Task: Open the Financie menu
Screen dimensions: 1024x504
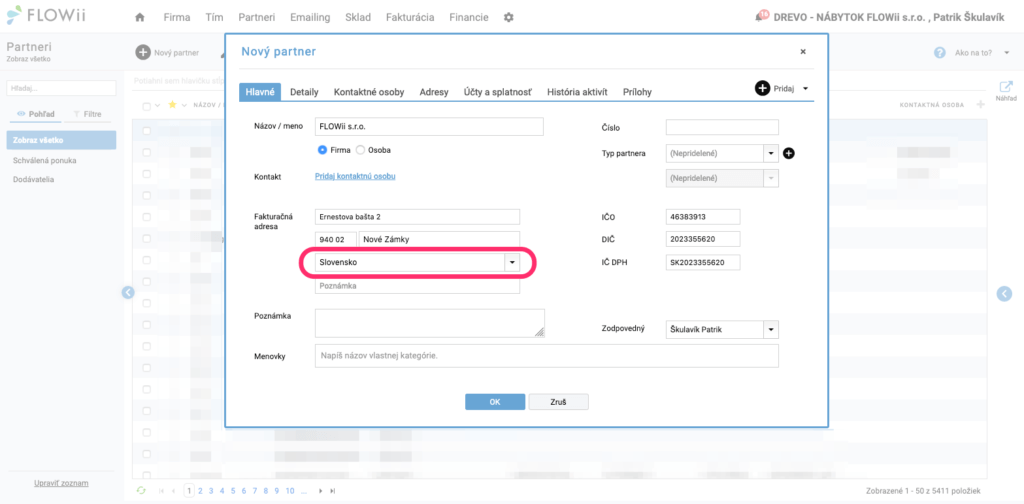Action: point(469,18)
